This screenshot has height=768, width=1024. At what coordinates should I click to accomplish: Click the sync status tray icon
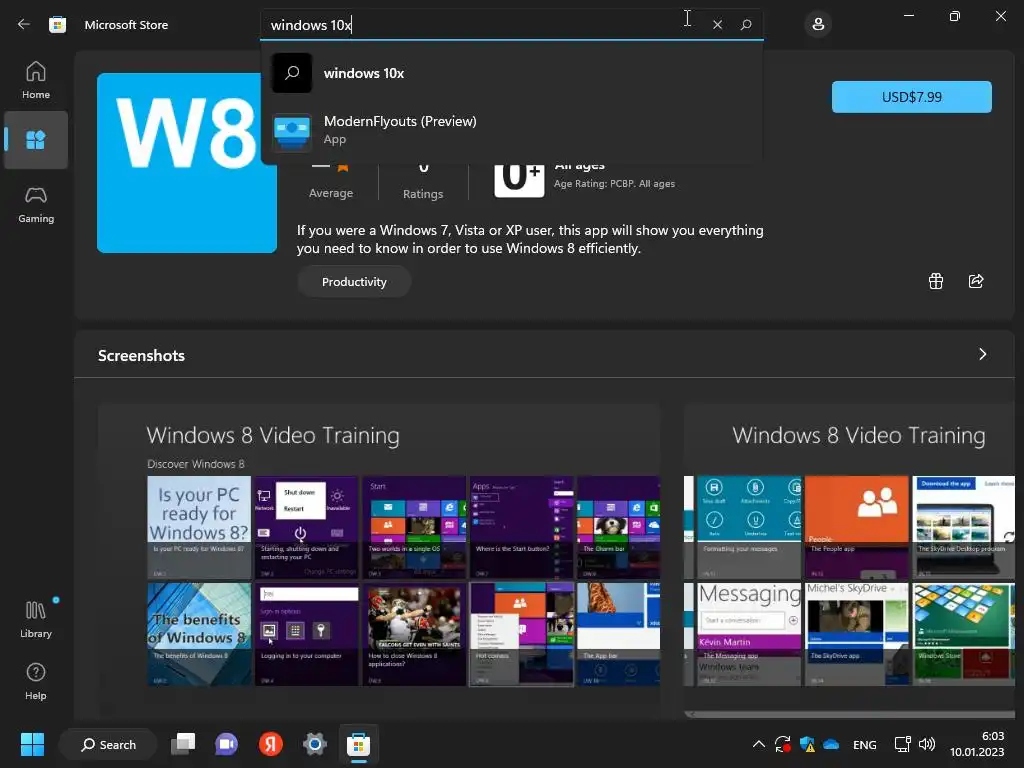pyautogui.click(x=782, y=744)
